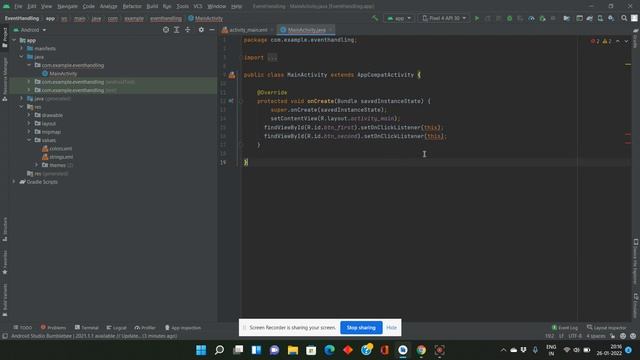
Task: Toggle the Build Variants side panel
Action: pyautogui.click(x=4, y=300)
